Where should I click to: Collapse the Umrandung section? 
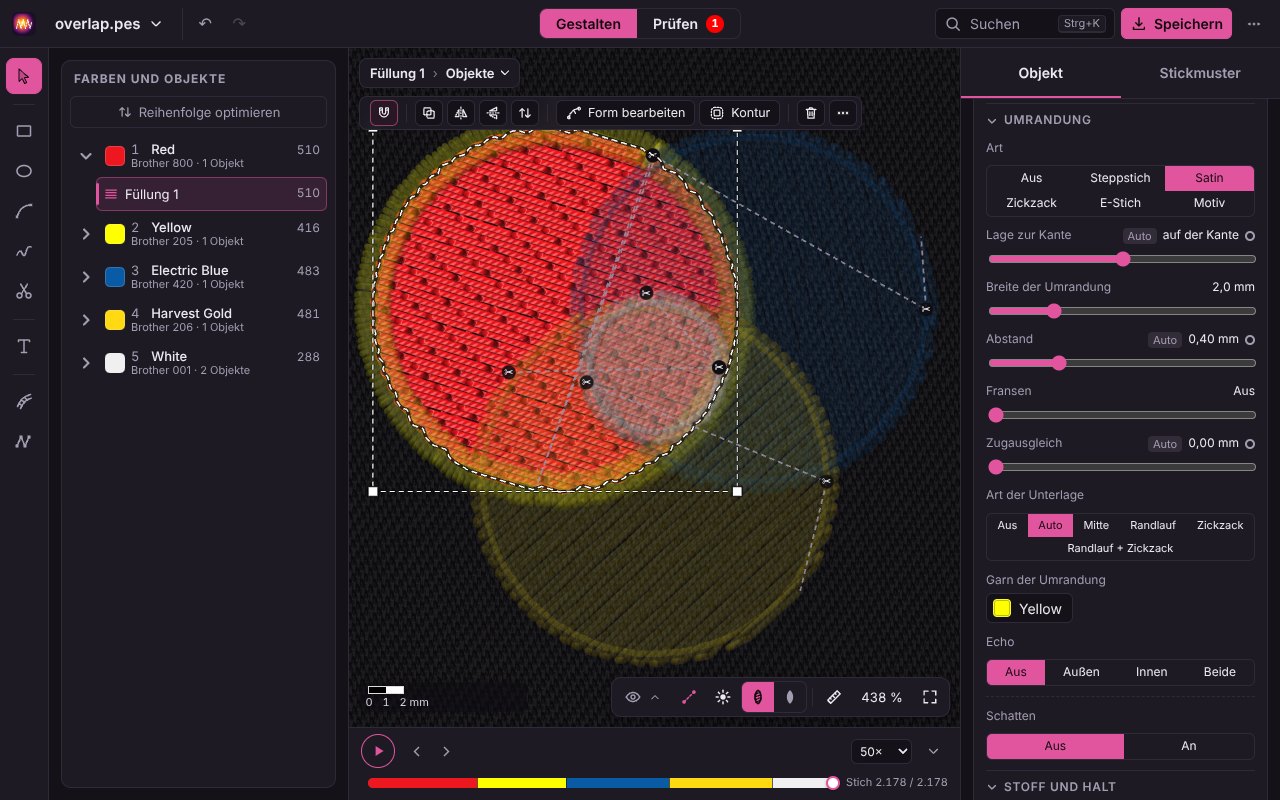pyautogui.click(x=1038, y=120)
